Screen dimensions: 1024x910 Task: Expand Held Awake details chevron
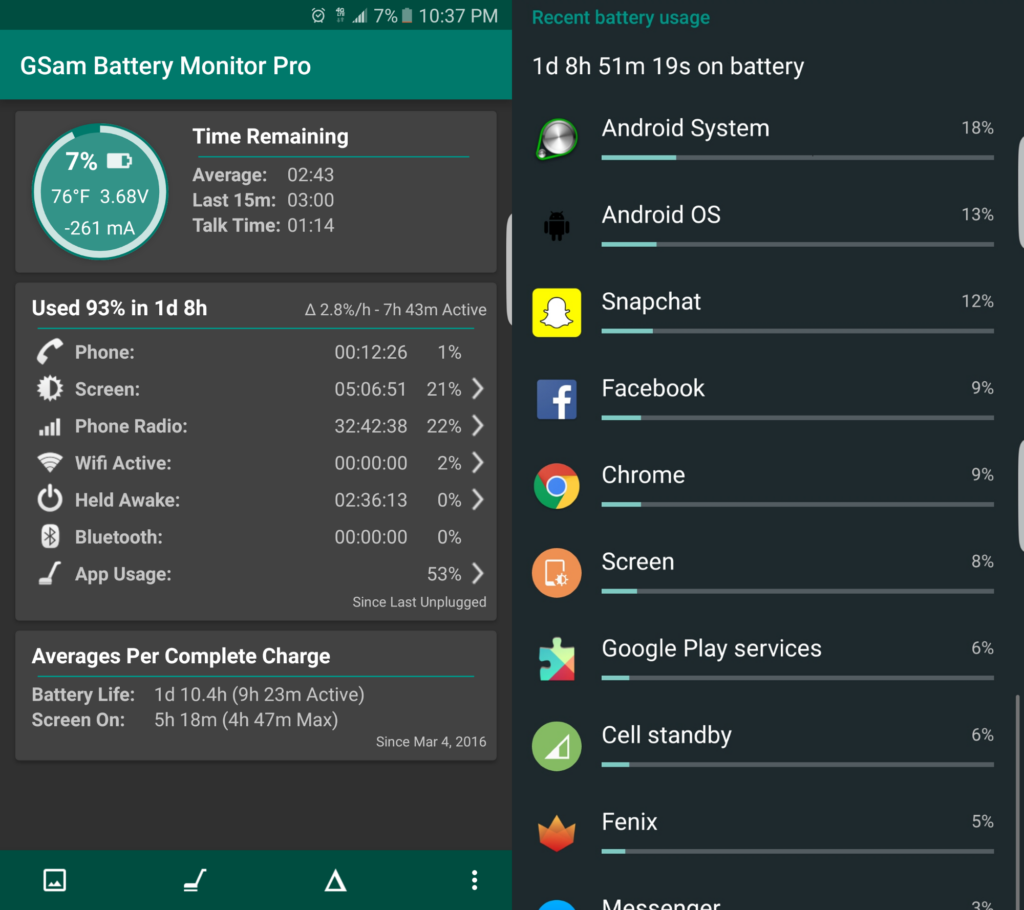(x=478, y=500)
